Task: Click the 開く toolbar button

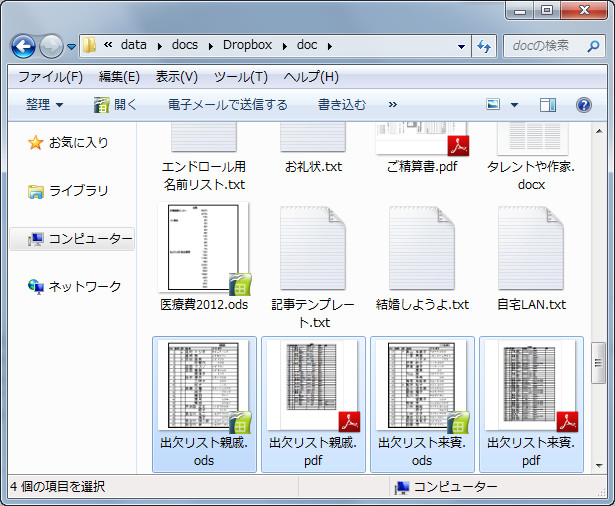Action: (x=115, y=105)
